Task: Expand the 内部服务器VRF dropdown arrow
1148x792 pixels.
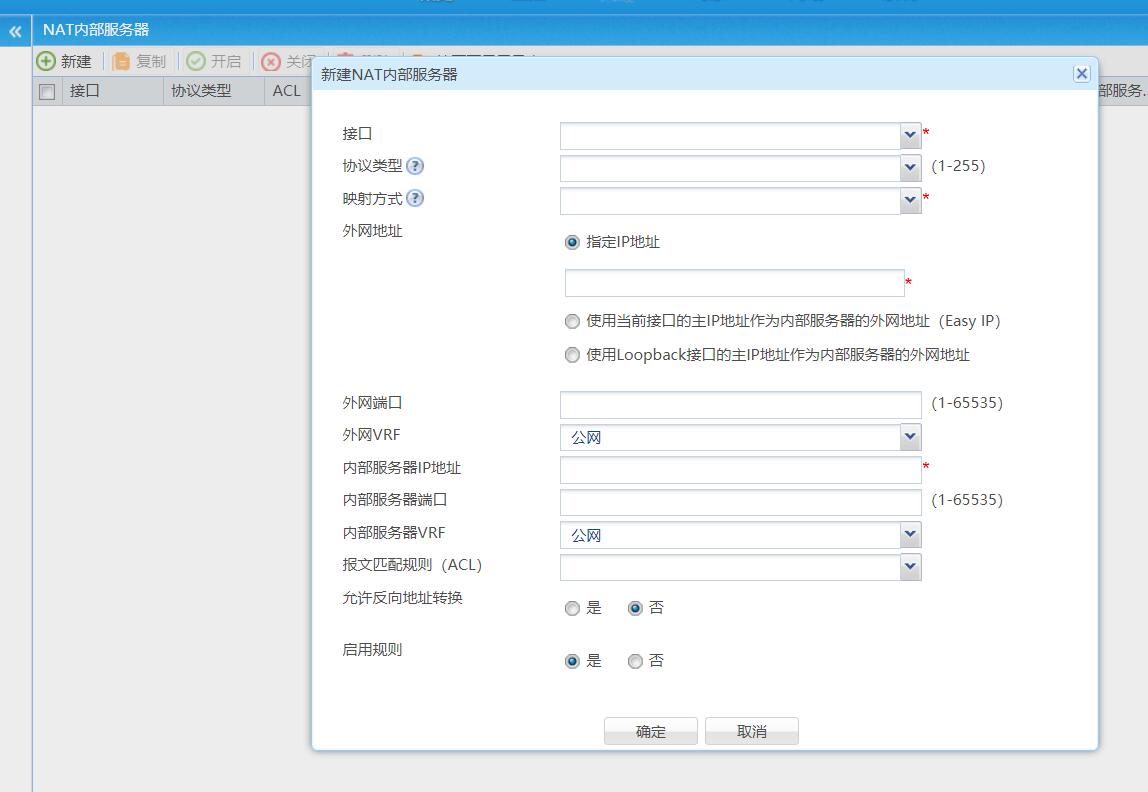Action: click(910, 534)
